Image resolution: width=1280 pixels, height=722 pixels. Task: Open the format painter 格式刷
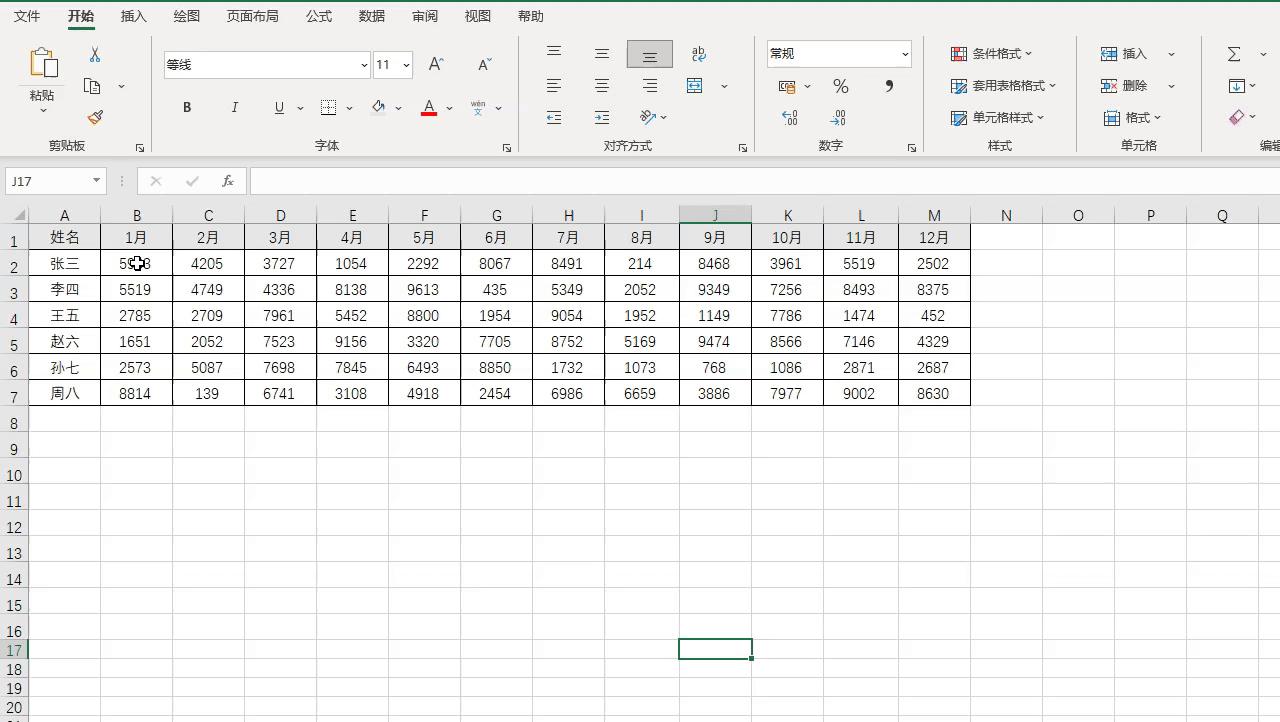94,117
